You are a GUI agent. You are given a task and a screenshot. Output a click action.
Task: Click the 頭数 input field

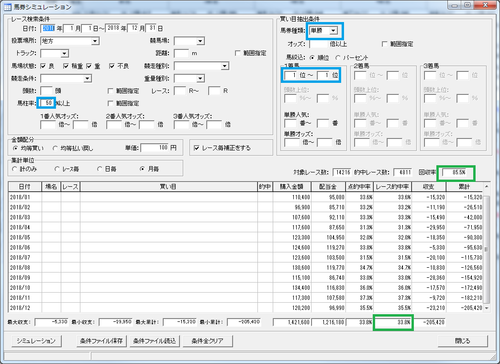pyautogui.click(x=47, y=91)
